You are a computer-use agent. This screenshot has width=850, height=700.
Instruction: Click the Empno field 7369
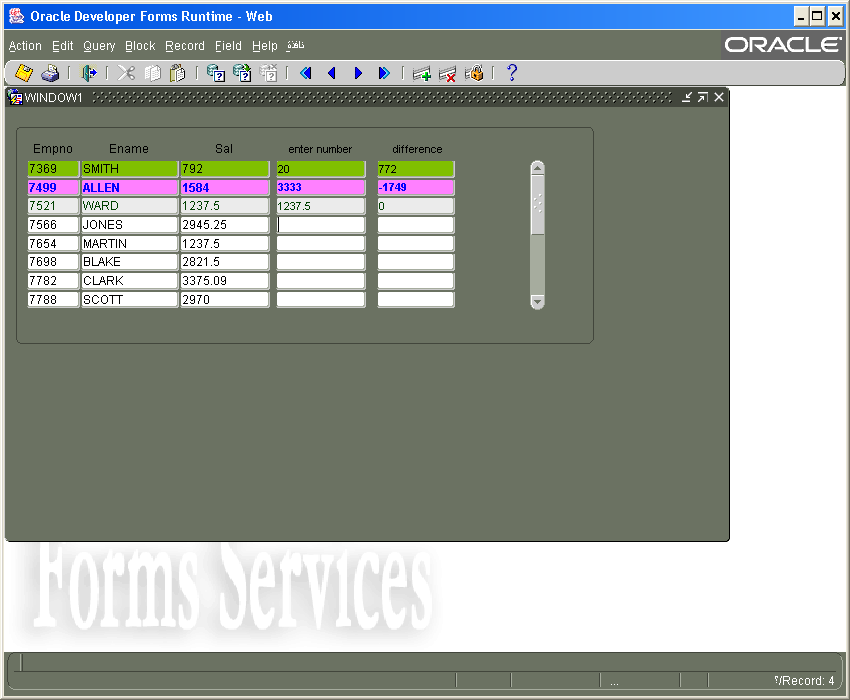pyautogui.click(x=53, y=169)
